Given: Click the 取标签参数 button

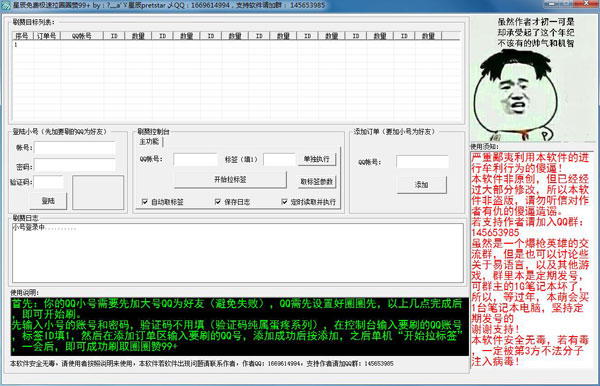Looking at the screenshot, I should click(316, 182).
